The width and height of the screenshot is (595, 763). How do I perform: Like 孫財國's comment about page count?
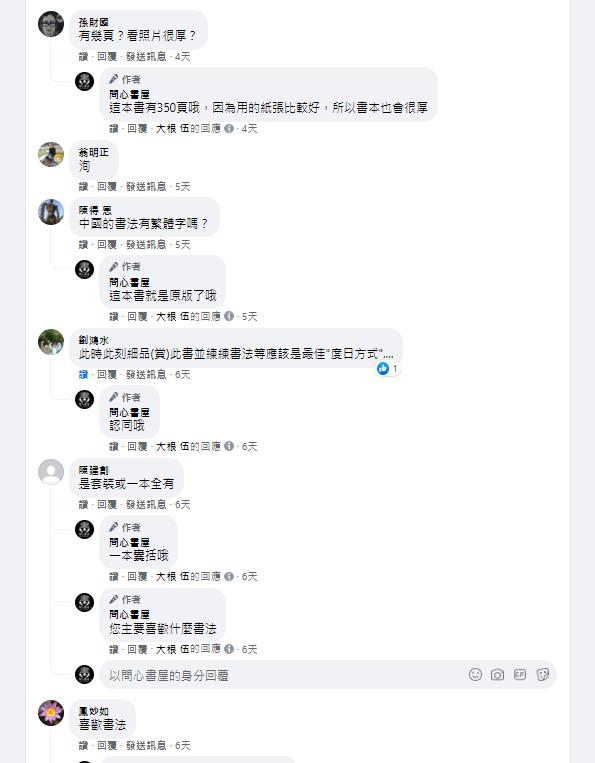point(83,56)
